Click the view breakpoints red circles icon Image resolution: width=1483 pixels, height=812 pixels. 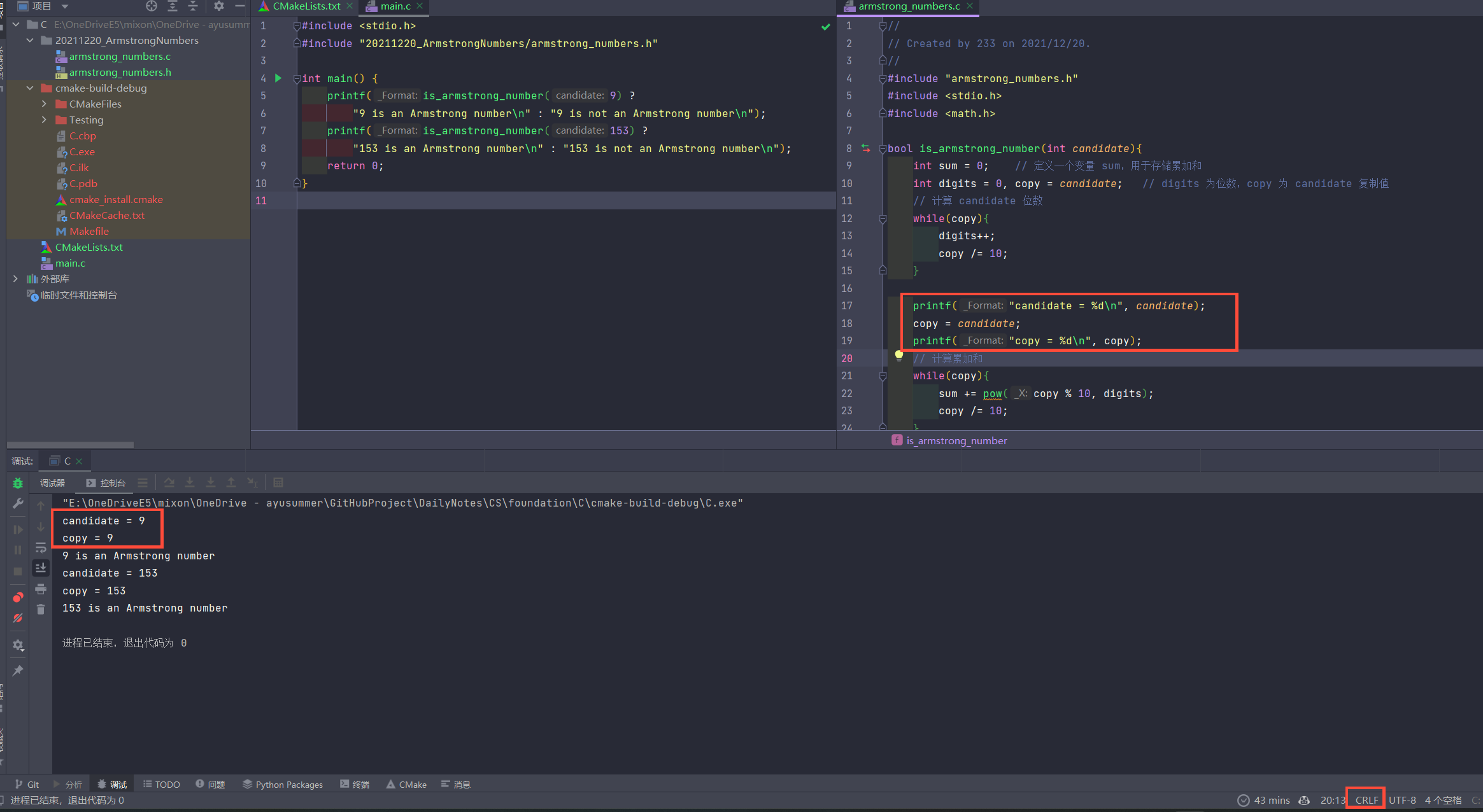18,598
